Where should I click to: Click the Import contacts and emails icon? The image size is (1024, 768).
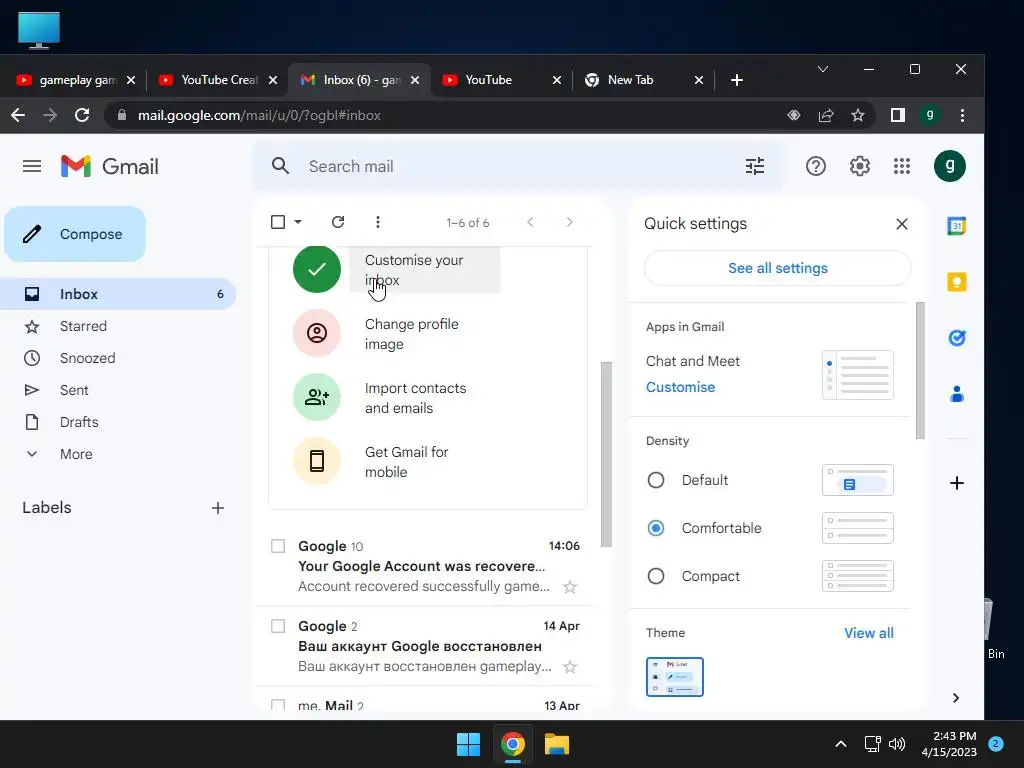point(317,397)
